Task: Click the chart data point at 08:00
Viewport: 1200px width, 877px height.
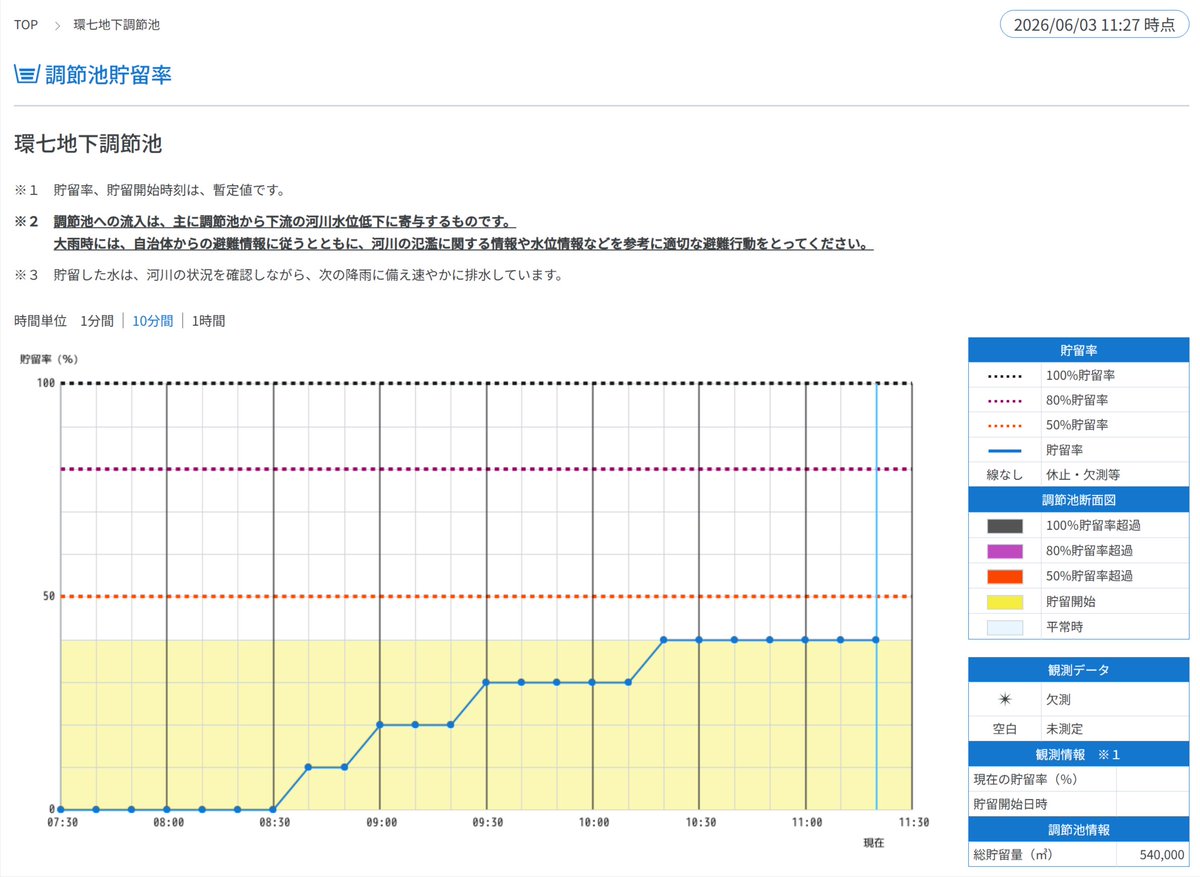Action: pos(167,809)
